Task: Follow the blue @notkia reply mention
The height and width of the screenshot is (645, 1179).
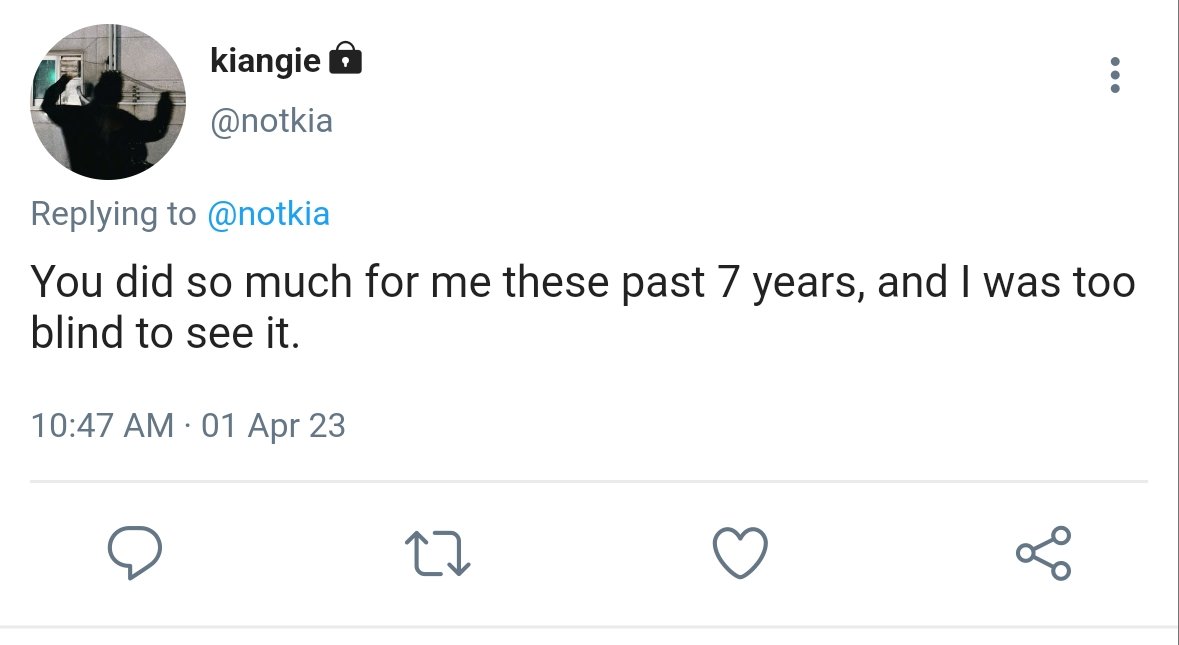Action: [x=268, y=214]
